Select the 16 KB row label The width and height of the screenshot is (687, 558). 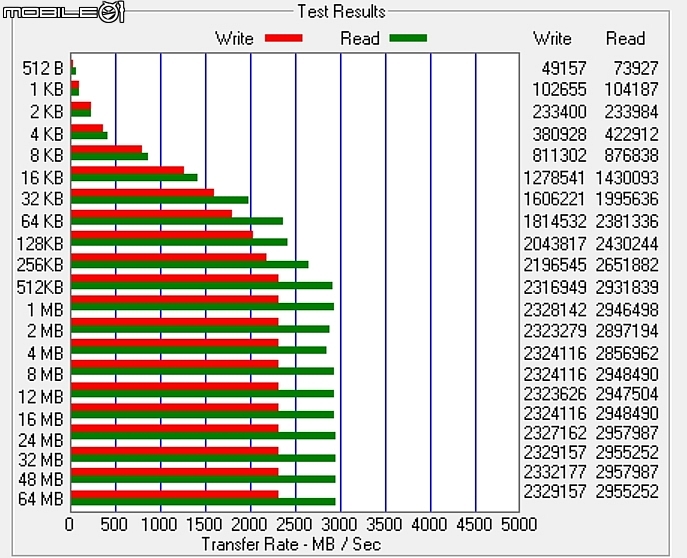[x=42, y=178]
